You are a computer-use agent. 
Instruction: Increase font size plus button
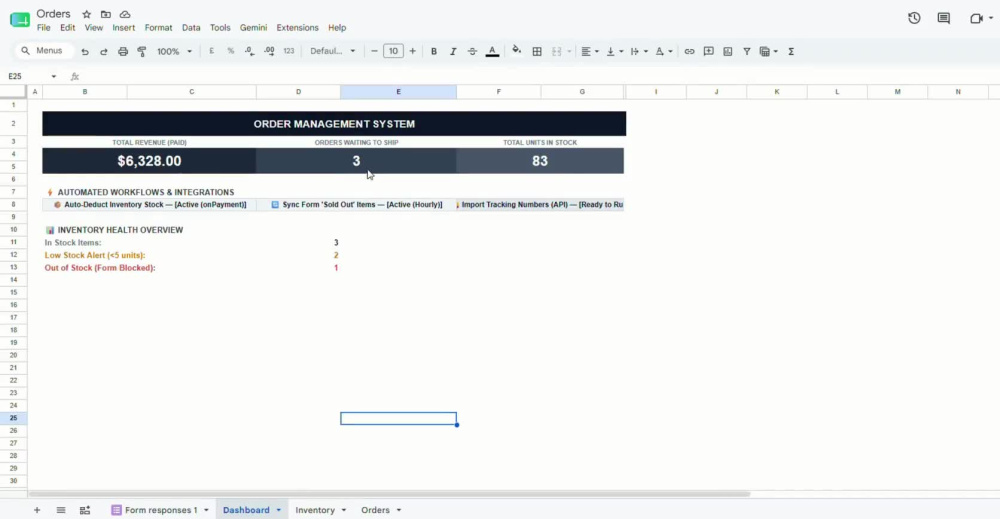coord(413,51)
